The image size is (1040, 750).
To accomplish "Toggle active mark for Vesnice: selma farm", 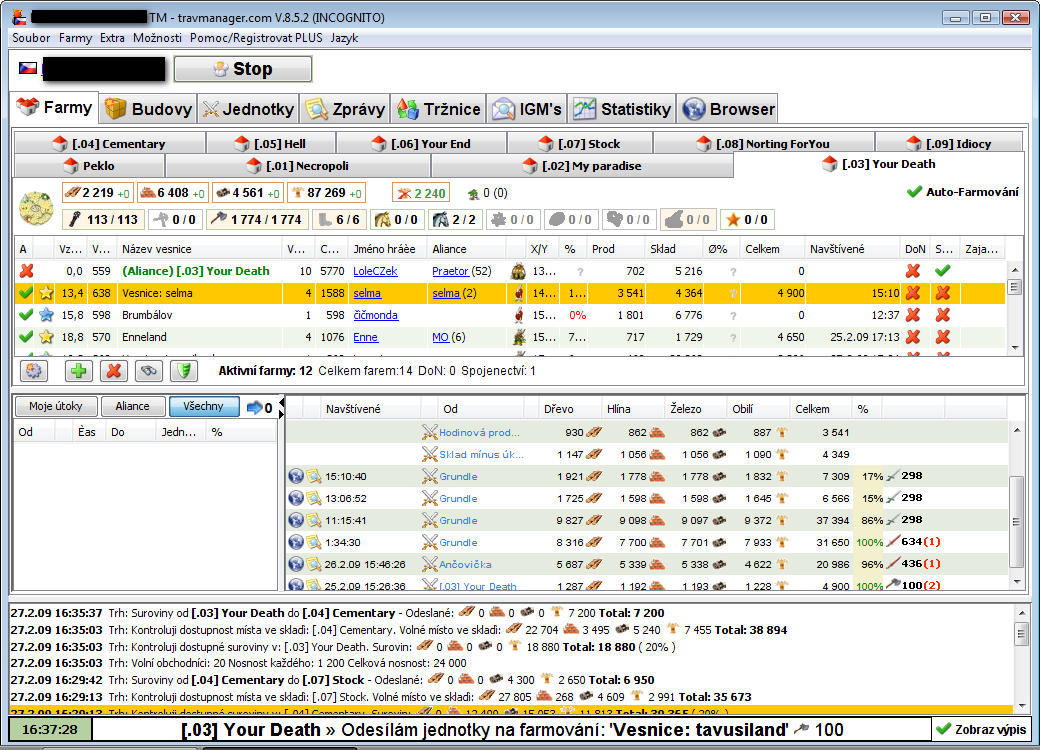I will [26, 292].
